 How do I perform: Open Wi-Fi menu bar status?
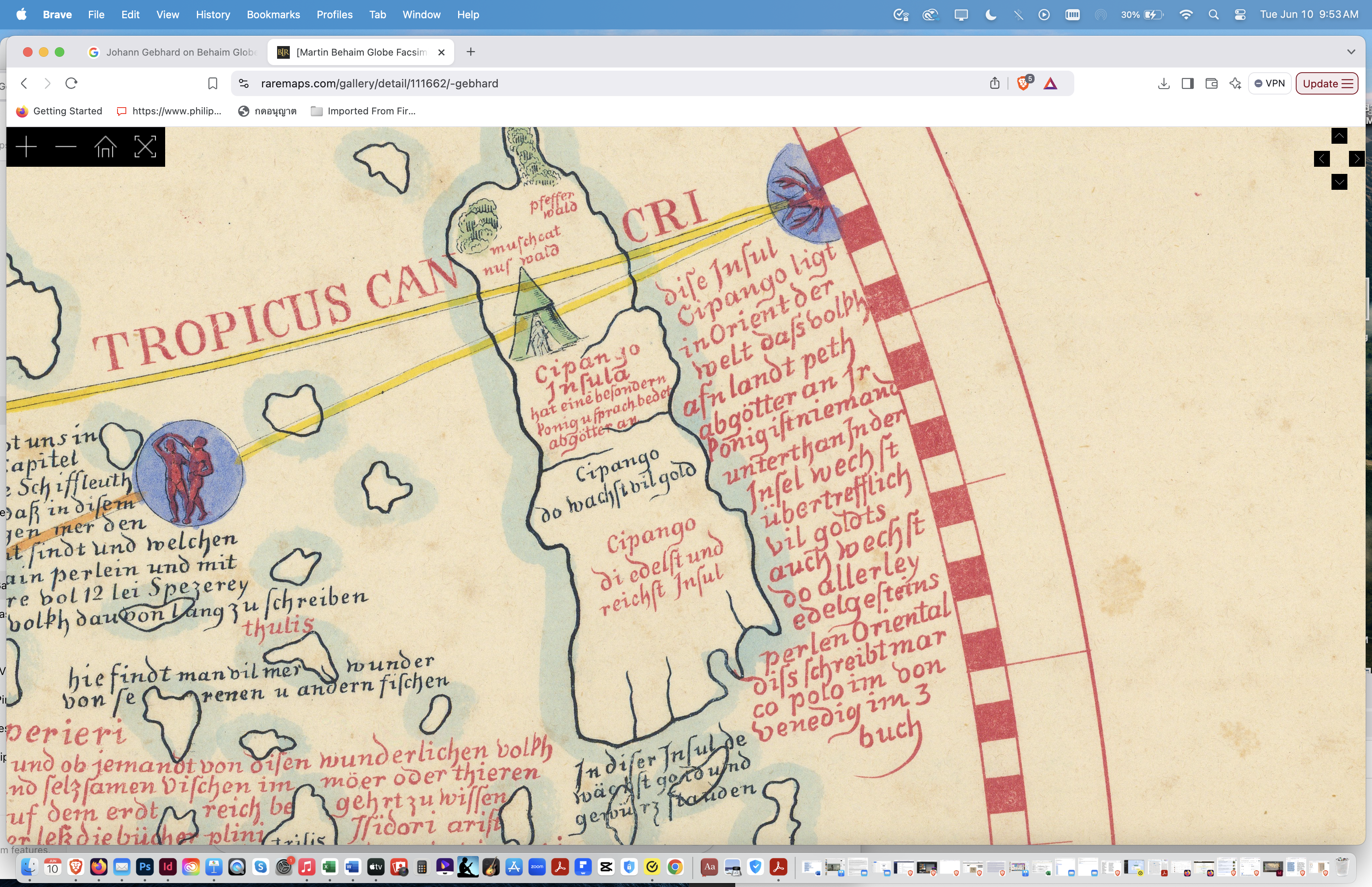click(x=1186, y=15)
